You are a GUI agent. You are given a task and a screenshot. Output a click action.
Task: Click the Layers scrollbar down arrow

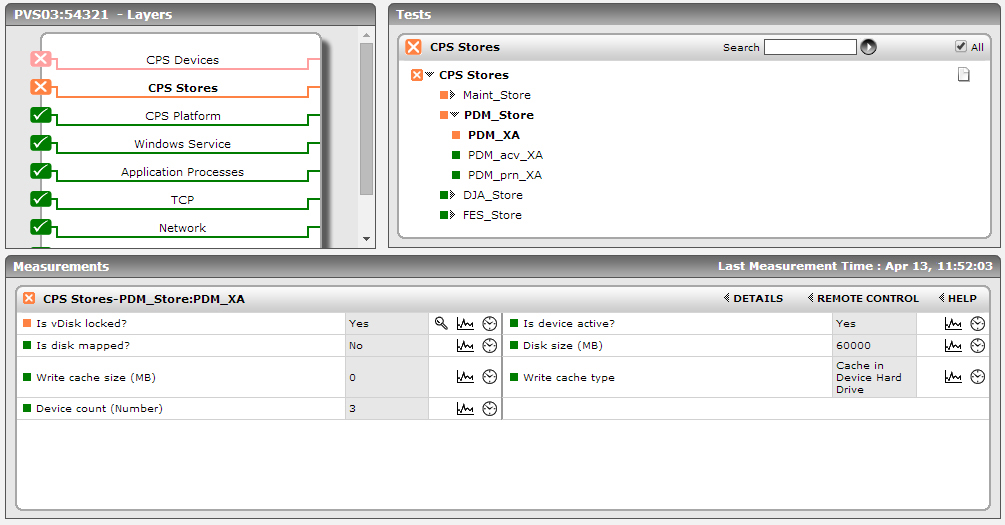point(366,239)
